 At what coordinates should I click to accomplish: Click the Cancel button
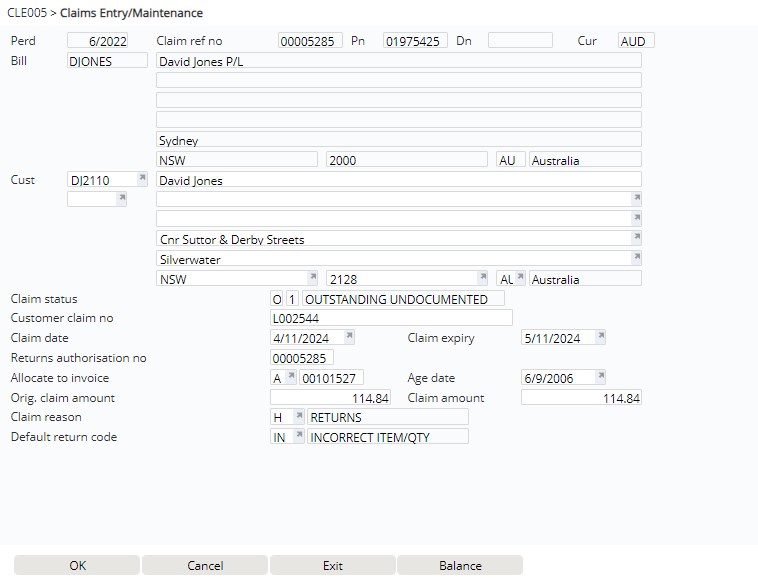click(x=205, y=565)
